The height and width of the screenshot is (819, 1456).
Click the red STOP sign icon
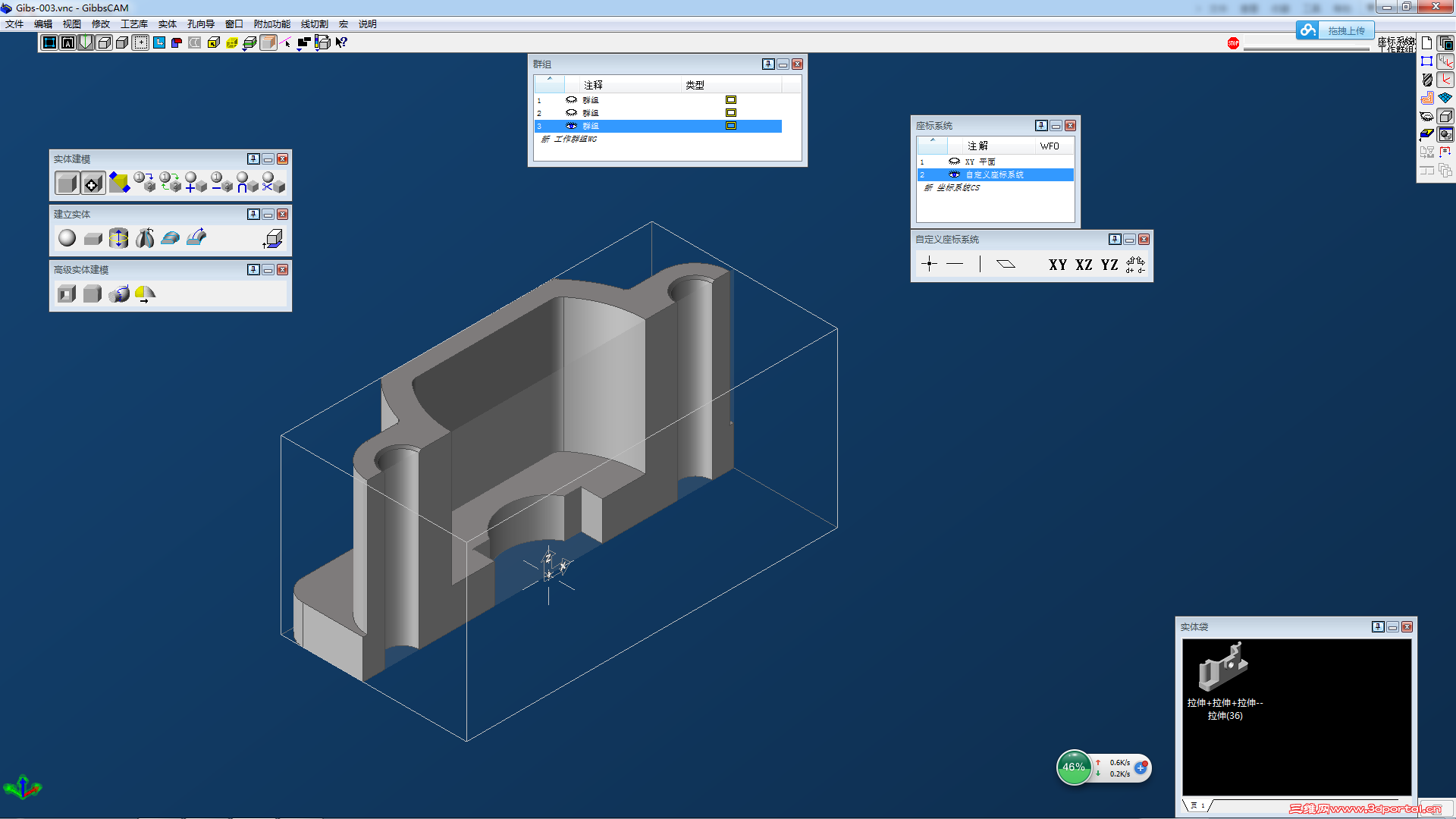click(x=1233, y=43)
